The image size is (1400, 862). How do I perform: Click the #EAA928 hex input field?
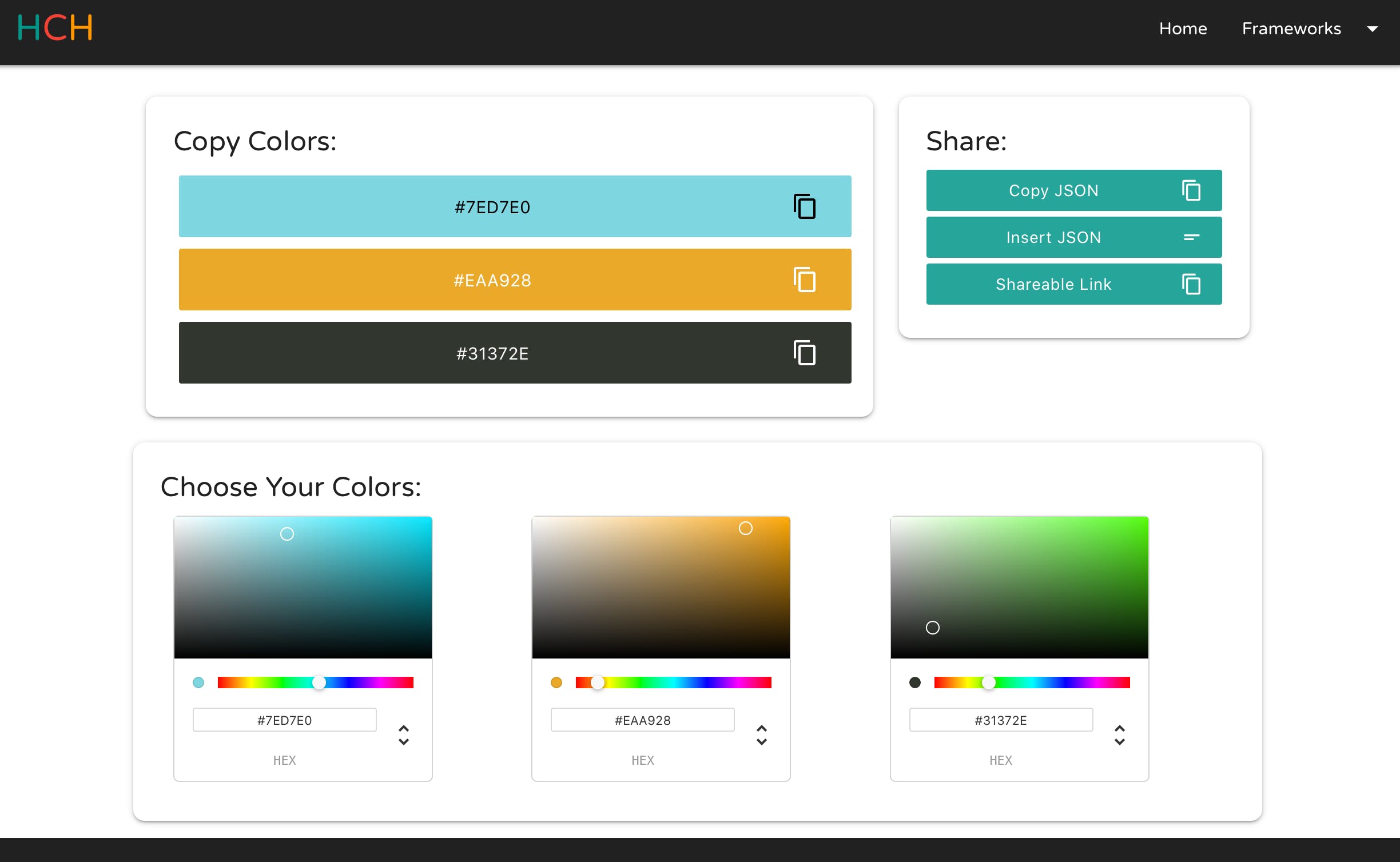pos(643,720)
